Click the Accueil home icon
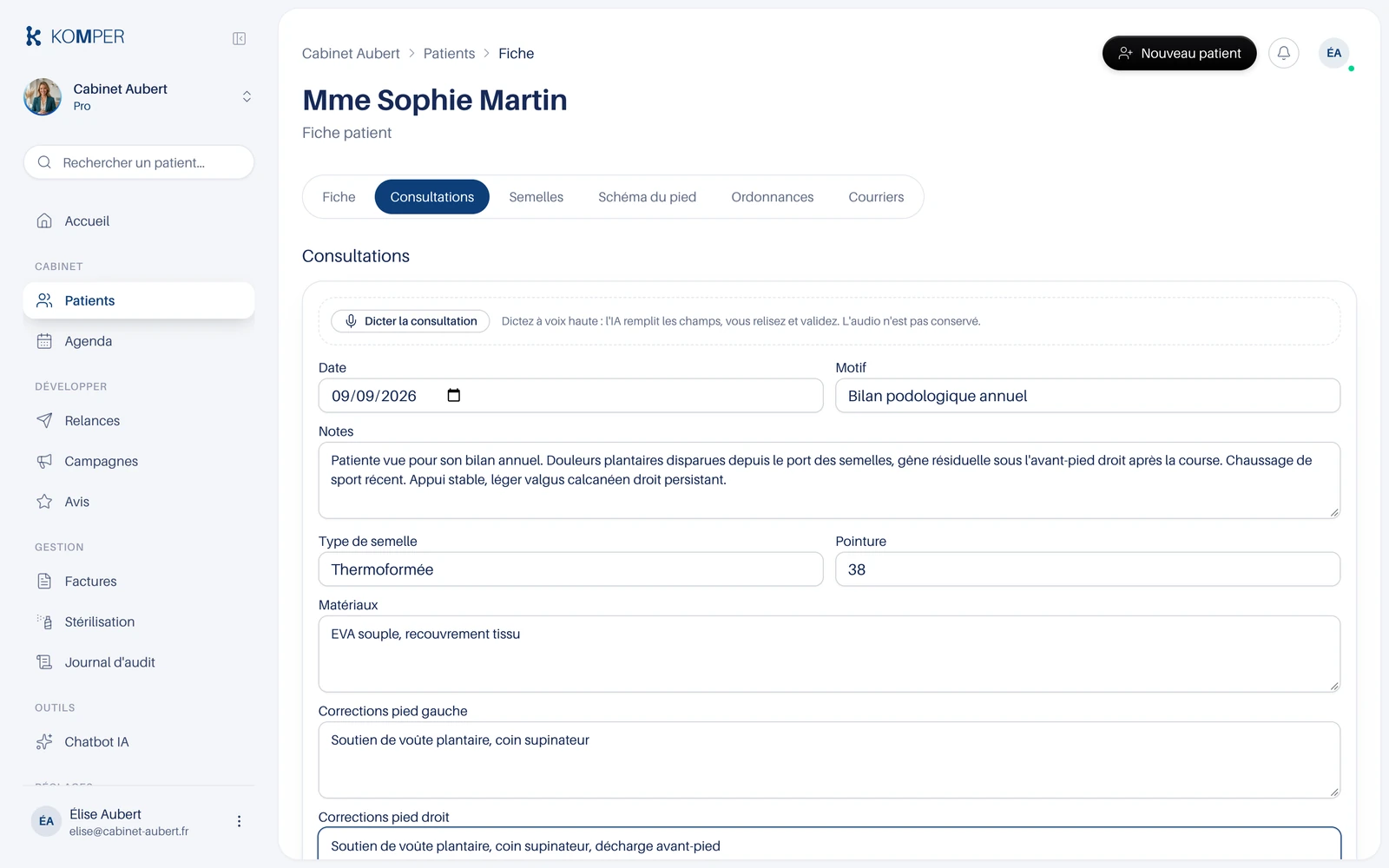1389x868 pixels. (x=44, y=220)
